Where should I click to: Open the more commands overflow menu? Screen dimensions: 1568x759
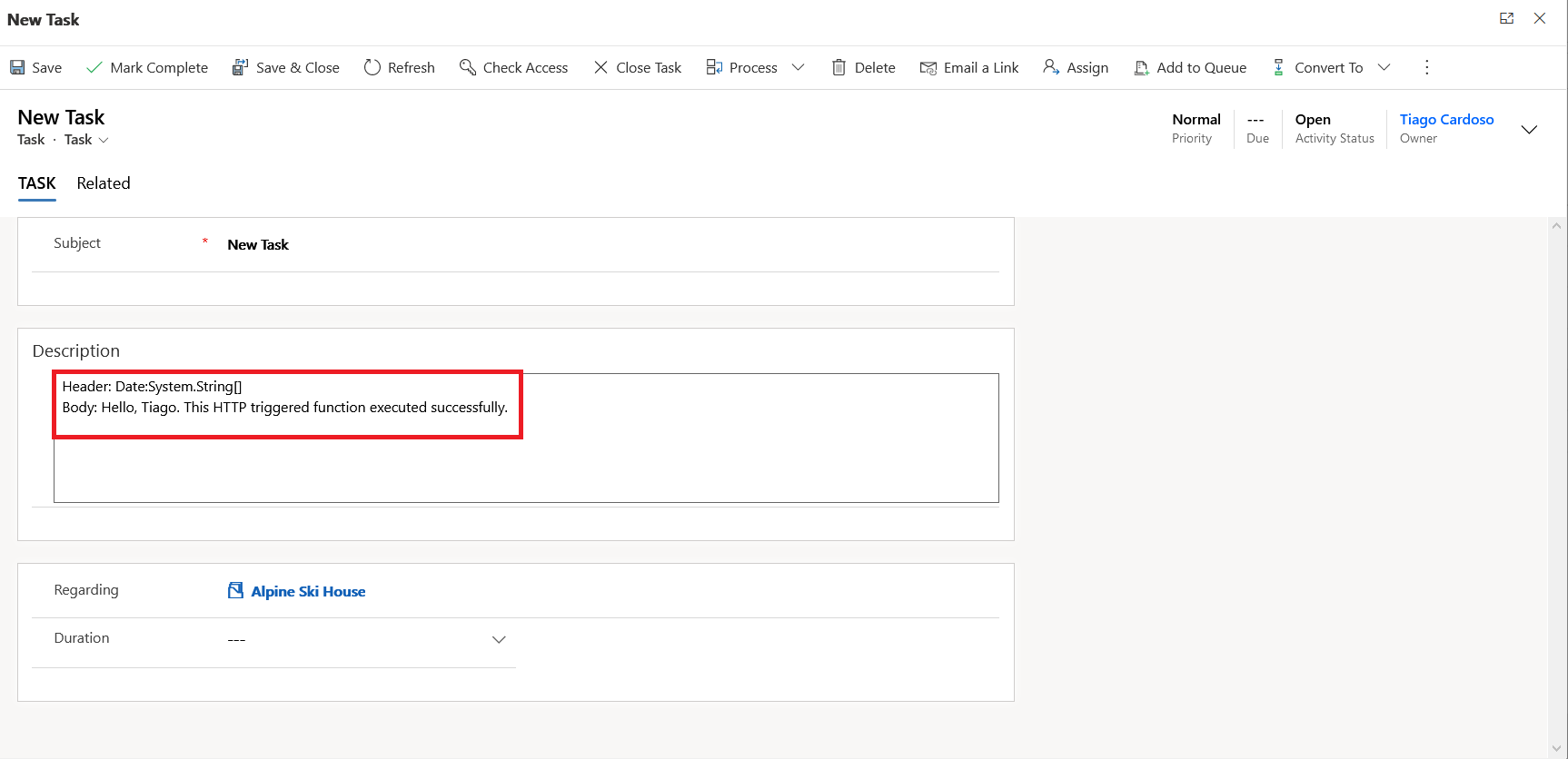(x=1426, y=67)
